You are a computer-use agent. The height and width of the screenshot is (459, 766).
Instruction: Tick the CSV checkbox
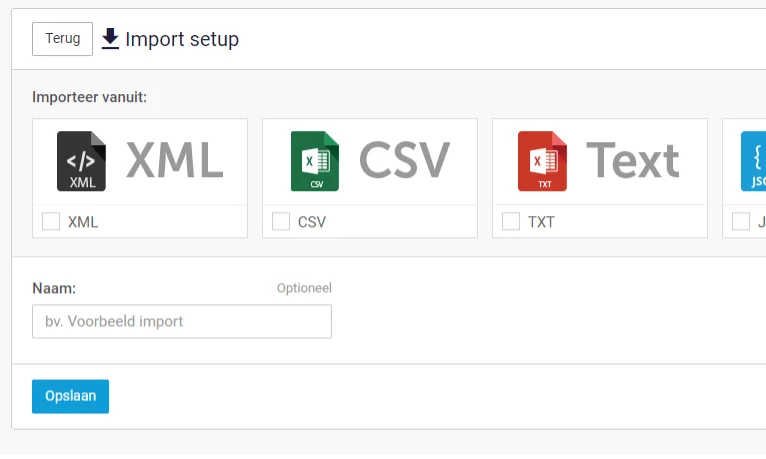click(281, 221)
